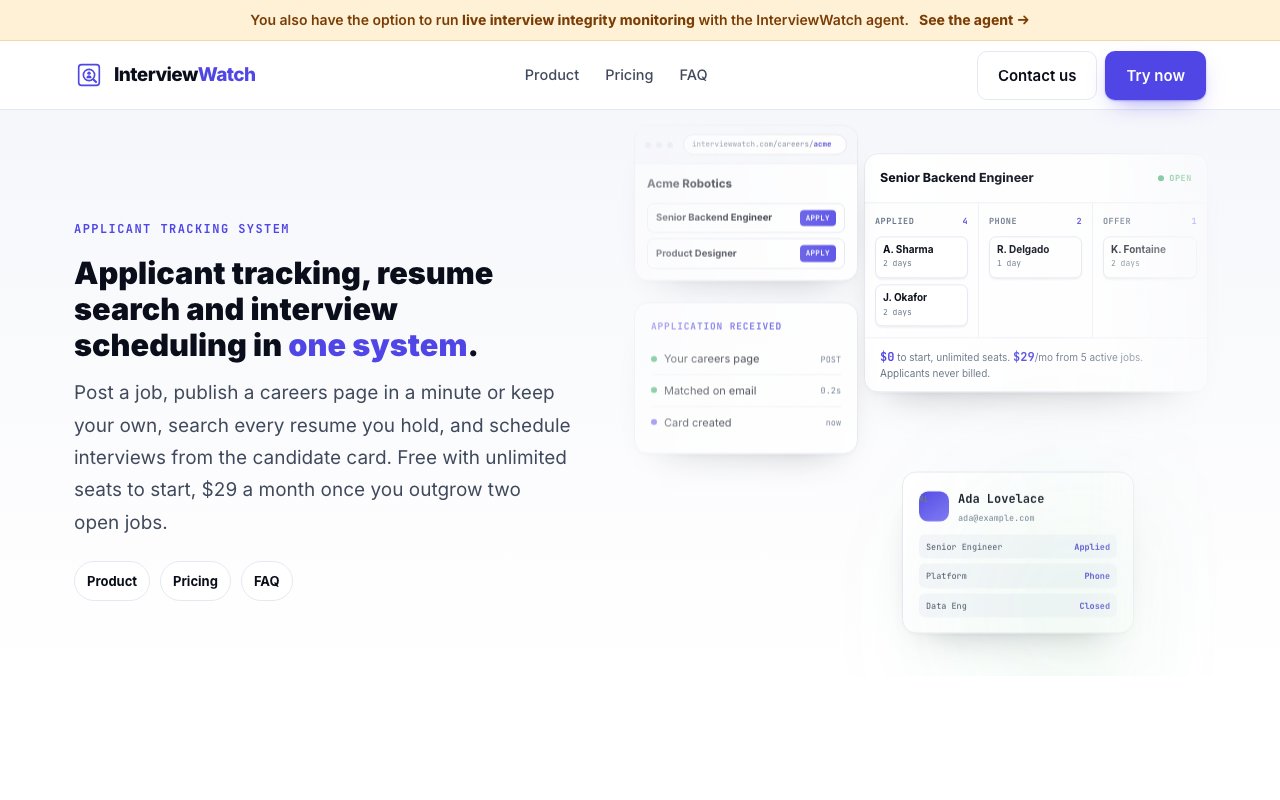Click the $29/mo pricing text
This screenshot has height=800, width=1280.
pyautogui.click(x=1034, y=357)
